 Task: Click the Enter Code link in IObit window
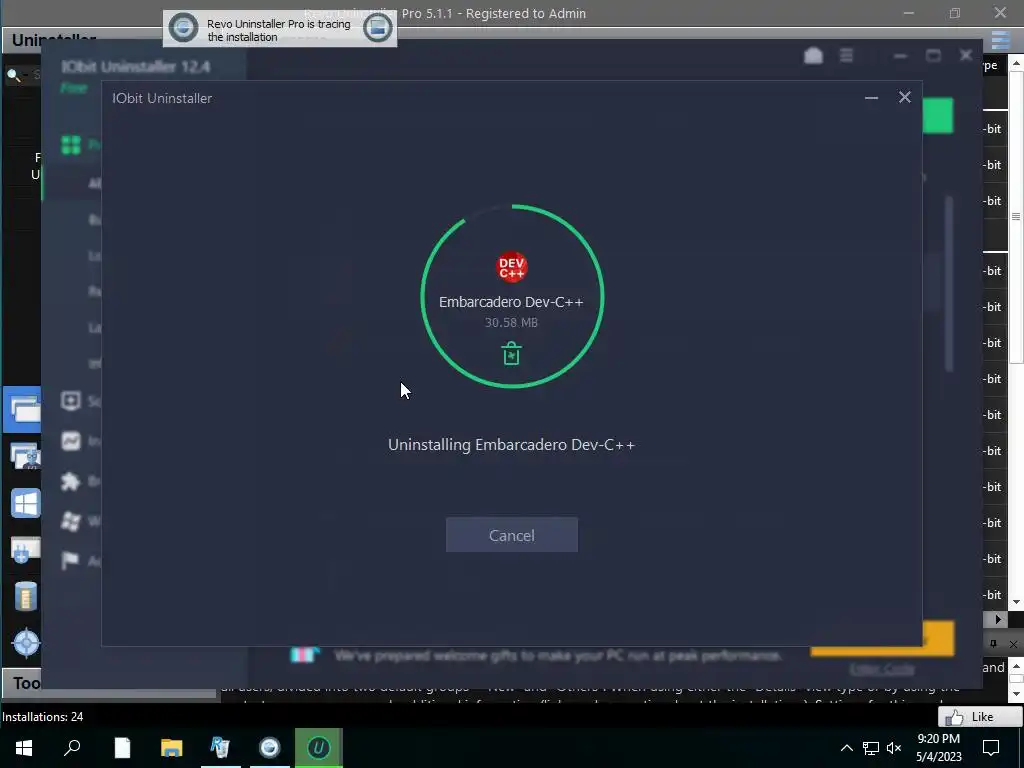point(882,669)
